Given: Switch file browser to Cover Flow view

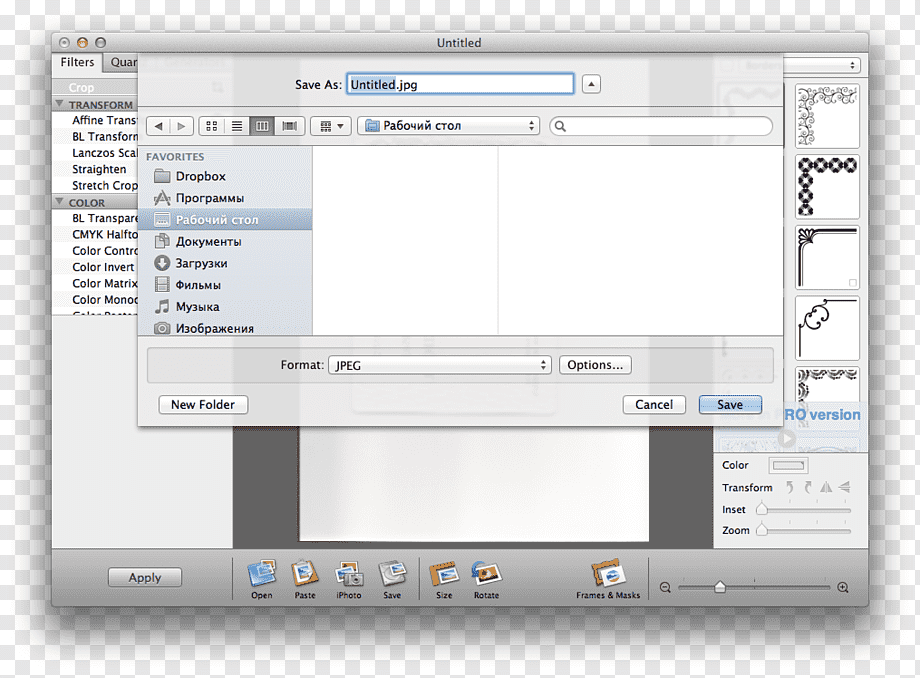Looking at the screenshot, I should (289, 126).
